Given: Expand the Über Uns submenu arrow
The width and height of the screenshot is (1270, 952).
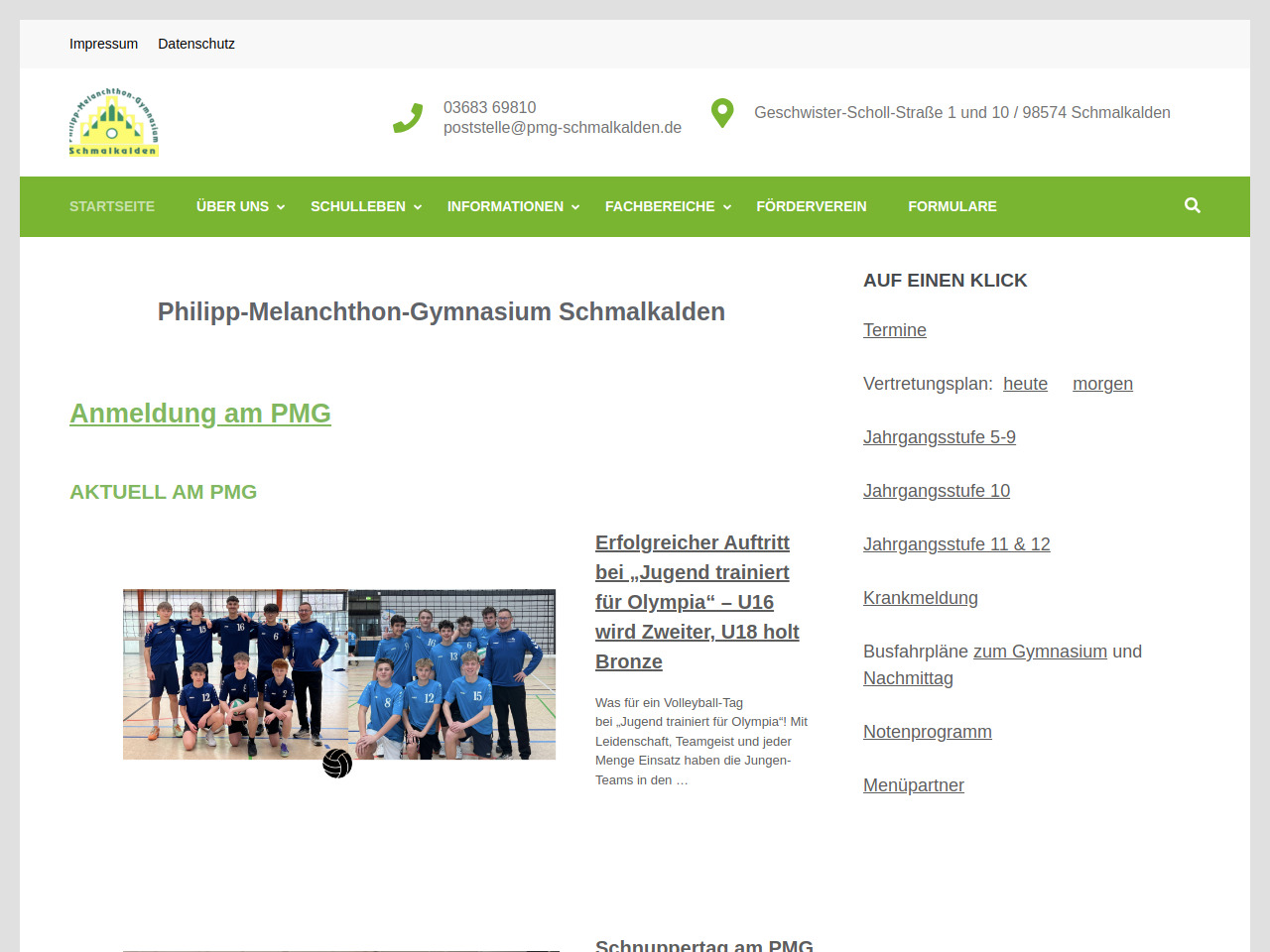Looking at the screenshot, I should coord(281,207).
